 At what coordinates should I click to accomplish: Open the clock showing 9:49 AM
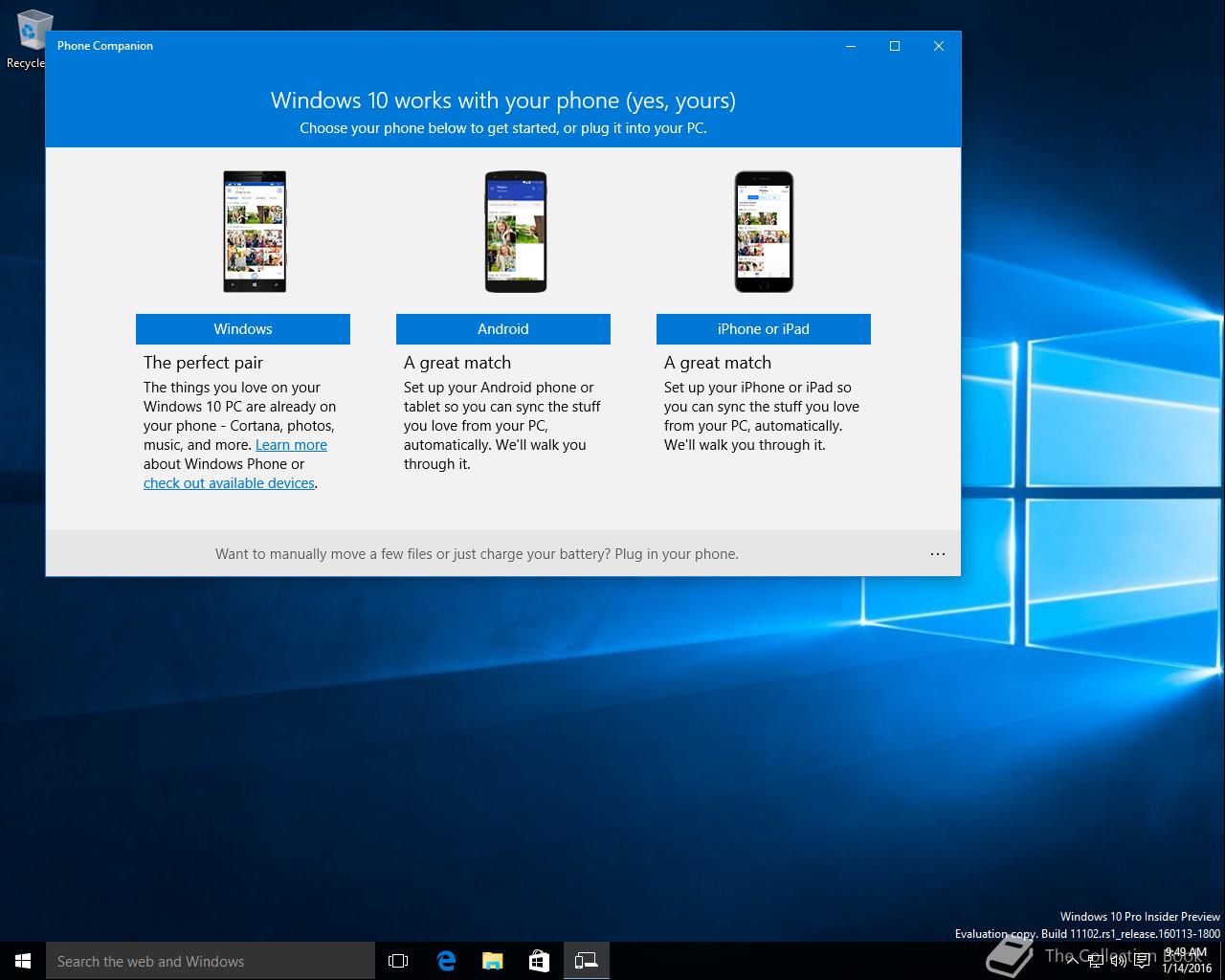[1187, 961]
